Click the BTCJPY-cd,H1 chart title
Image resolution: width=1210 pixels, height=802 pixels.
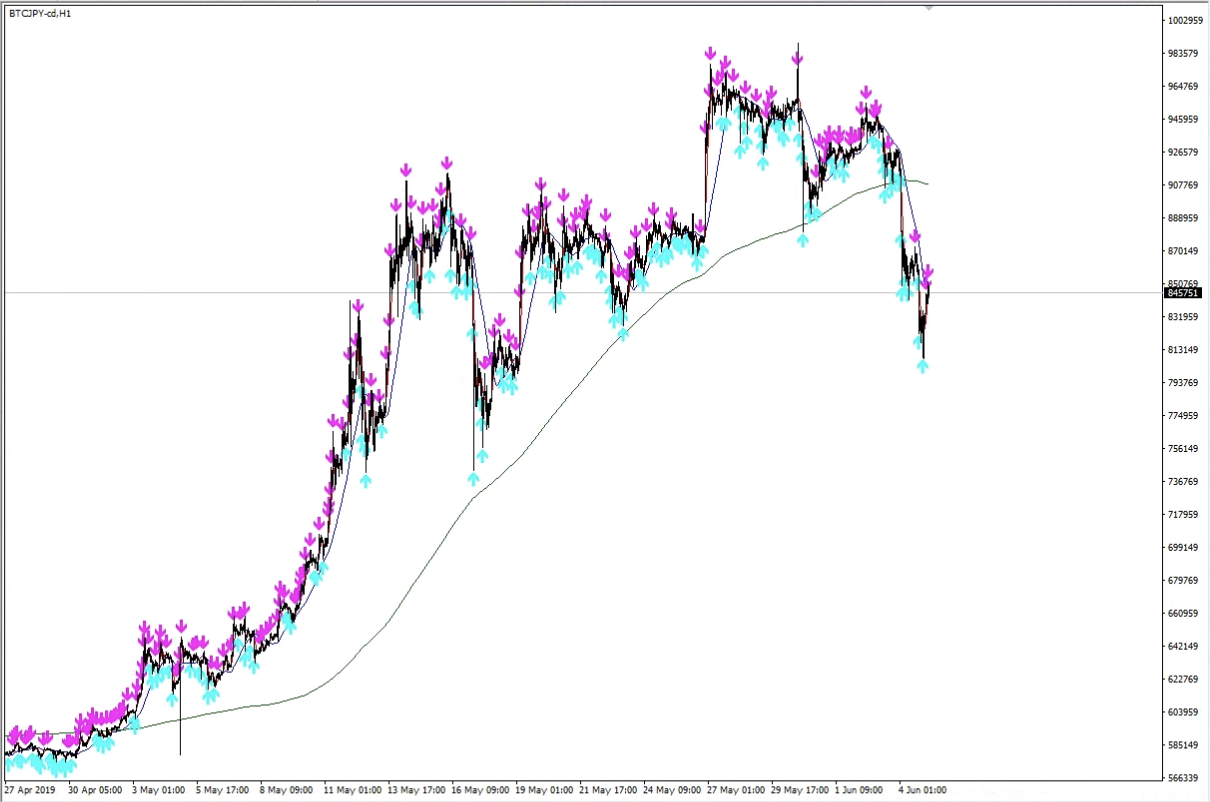tap(41, 14)
